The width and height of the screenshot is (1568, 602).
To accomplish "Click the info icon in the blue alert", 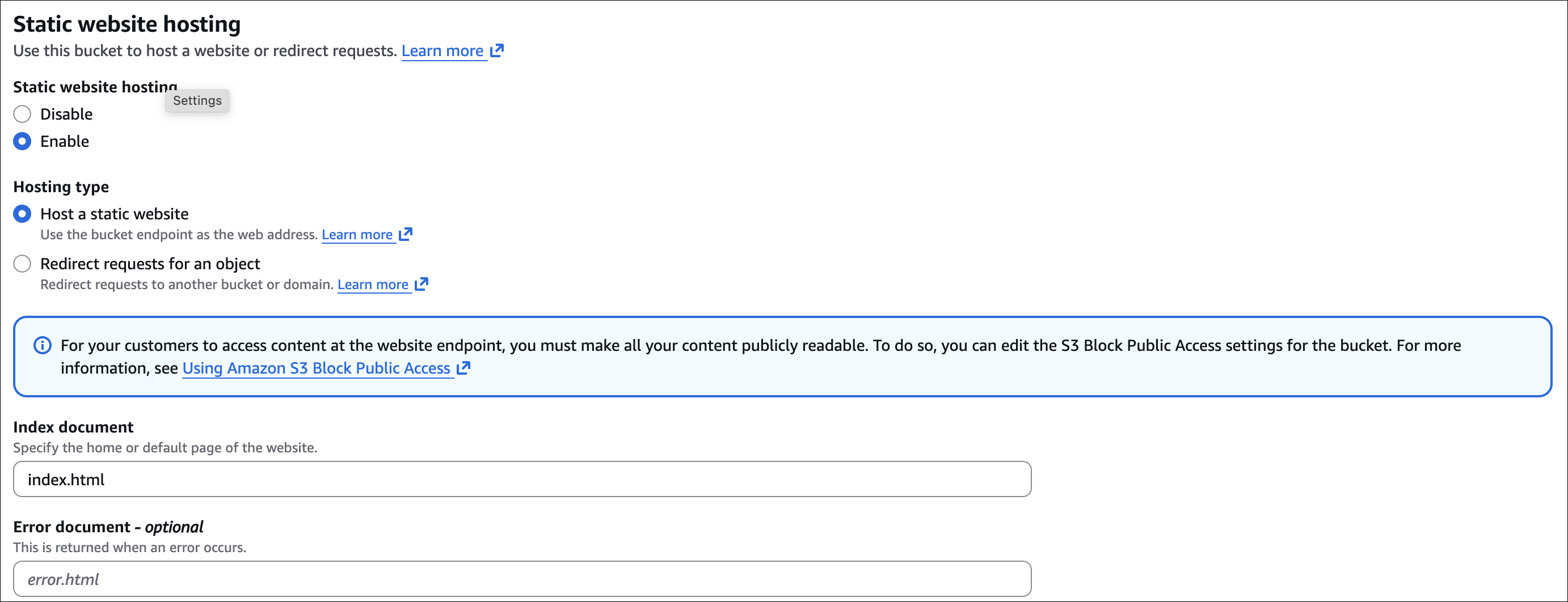I will pyautogui.click(x=42, y=345).
